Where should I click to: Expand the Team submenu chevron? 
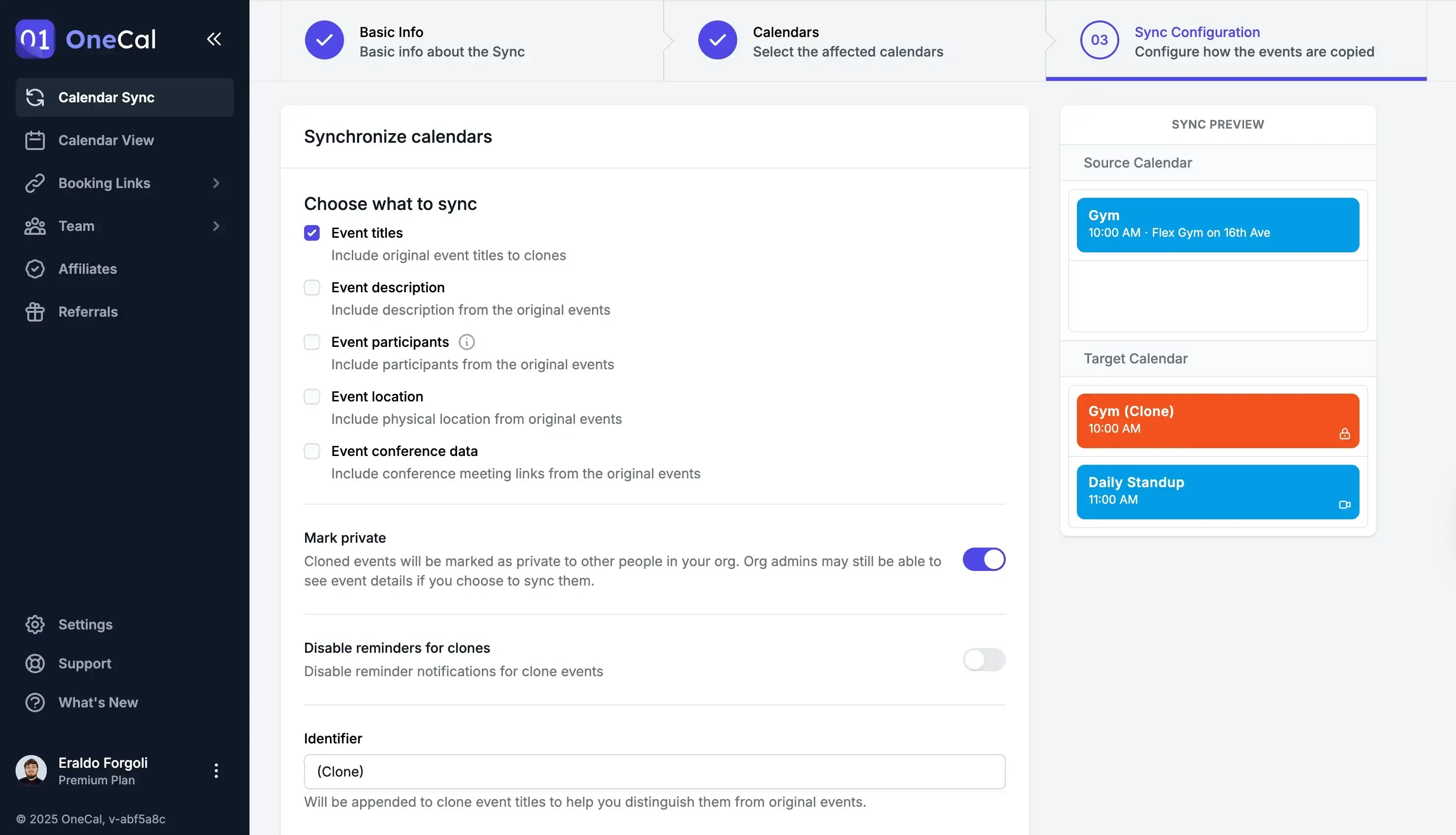point(216,227)
